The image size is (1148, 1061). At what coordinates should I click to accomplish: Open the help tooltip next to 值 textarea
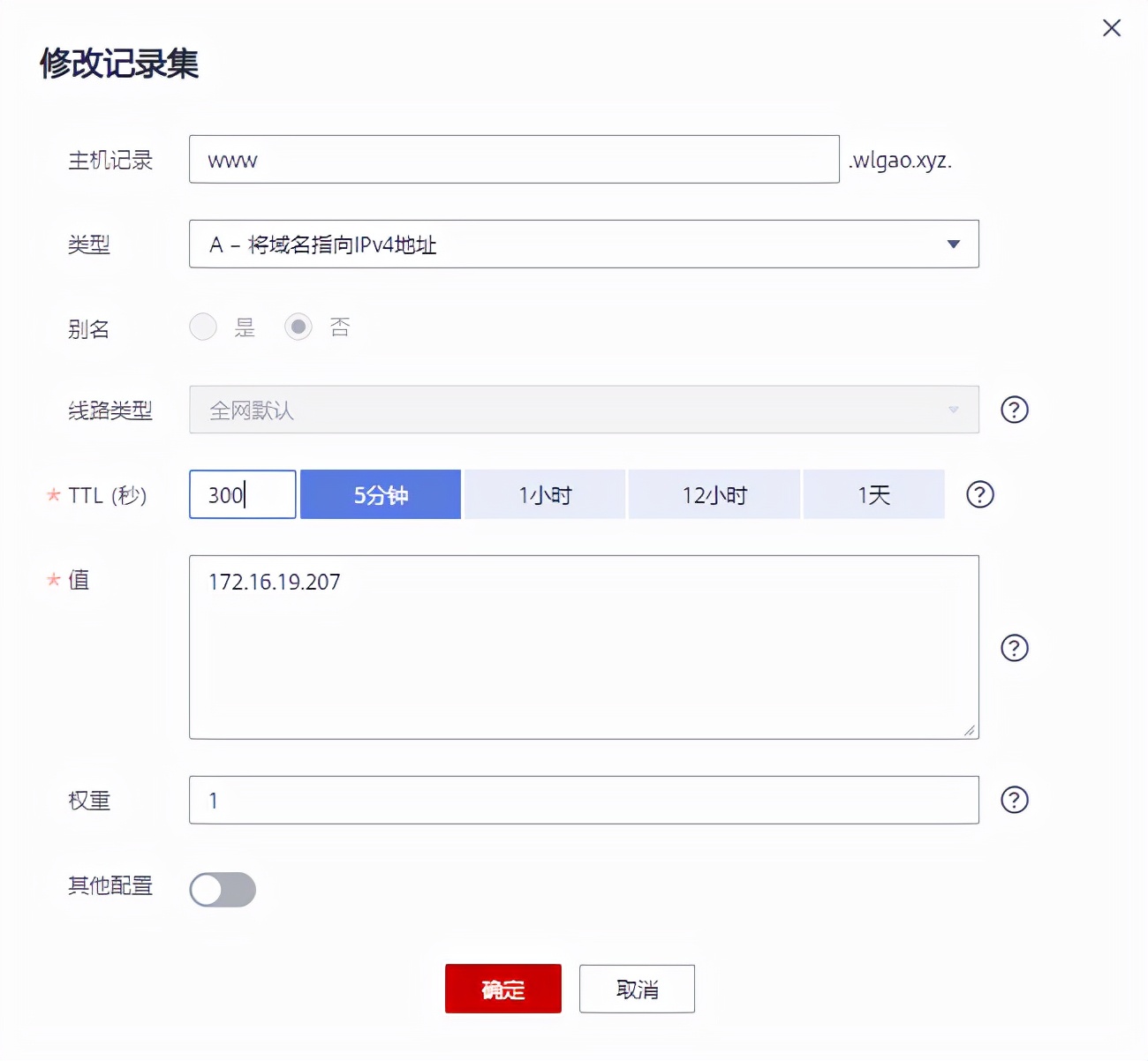click(1014, 649)
